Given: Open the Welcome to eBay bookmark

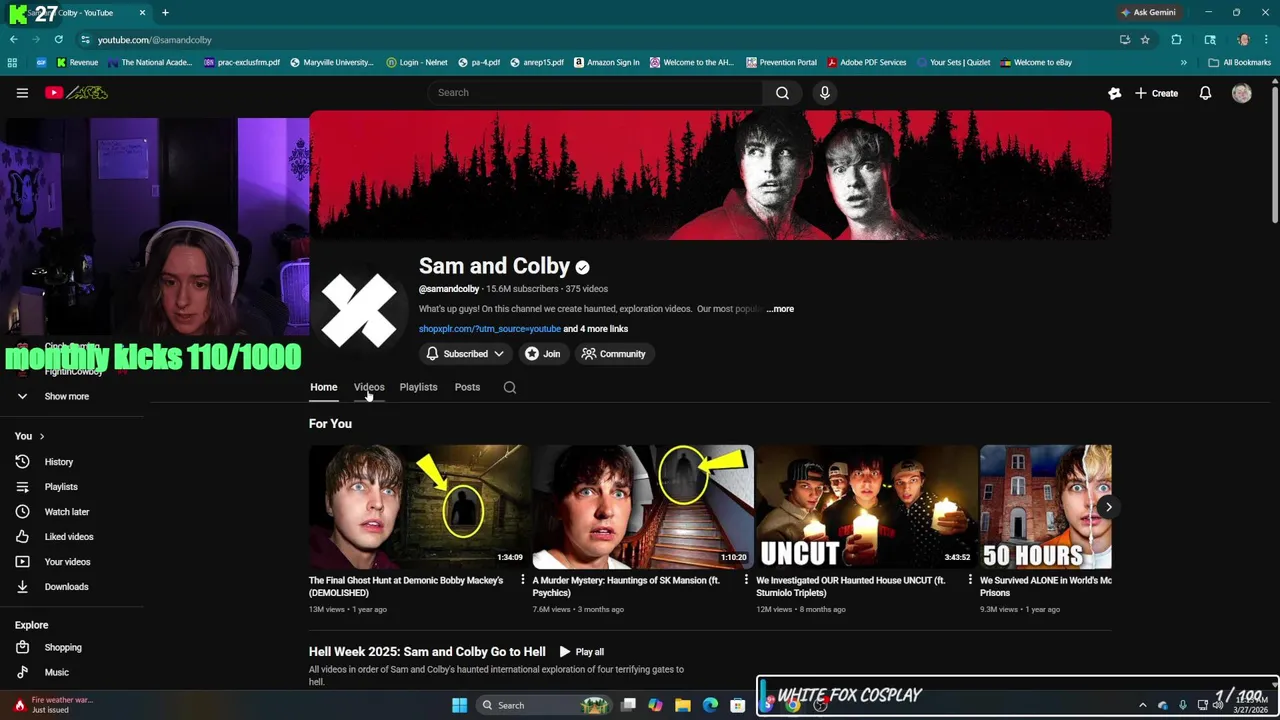Looking at the screenshot, I should pyautogui.click(x=1036, y=62).
